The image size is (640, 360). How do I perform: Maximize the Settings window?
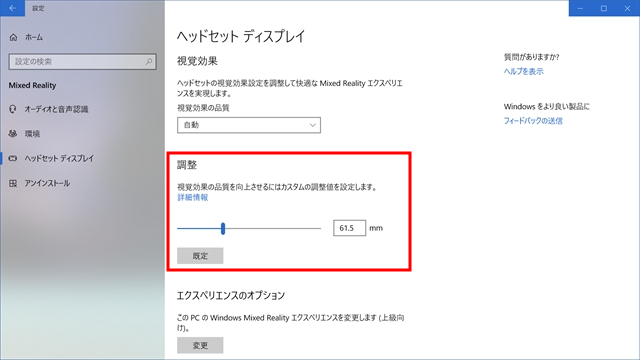click(x=604, y=8)
